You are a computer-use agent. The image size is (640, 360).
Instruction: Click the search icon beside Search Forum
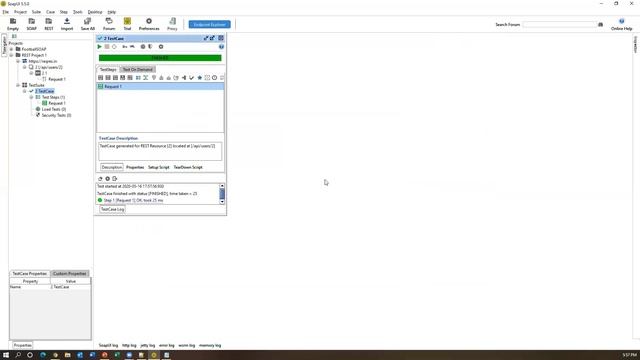point(600,24)
